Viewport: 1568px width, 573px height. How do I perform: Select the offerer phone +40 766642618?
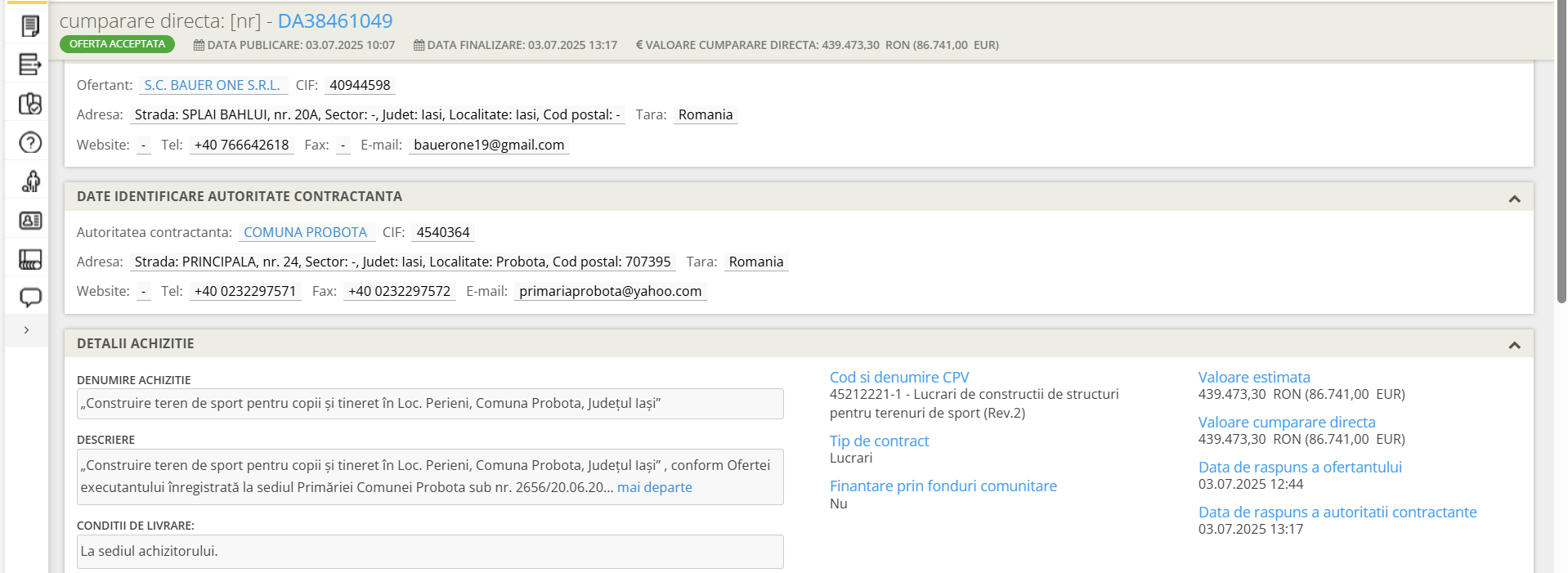pyautogui.click(x=242, y=145)
